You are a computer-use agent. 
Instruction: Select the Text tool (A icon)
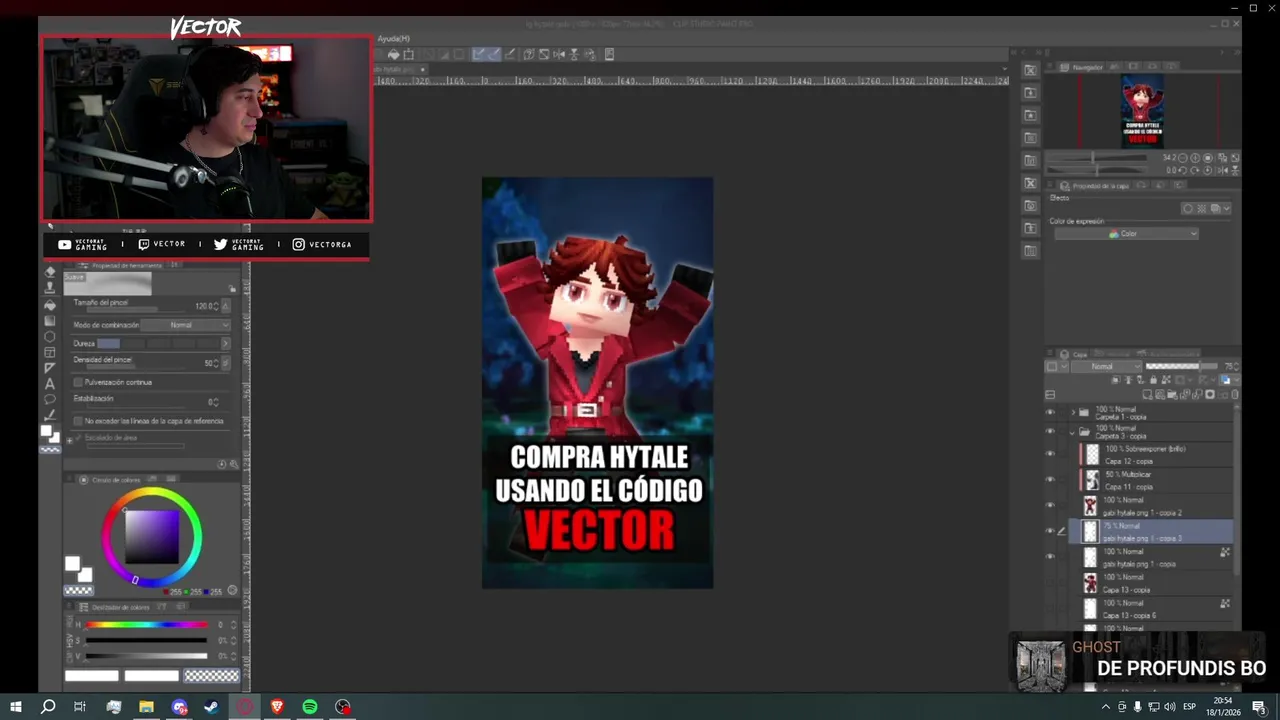pos(50,384)
